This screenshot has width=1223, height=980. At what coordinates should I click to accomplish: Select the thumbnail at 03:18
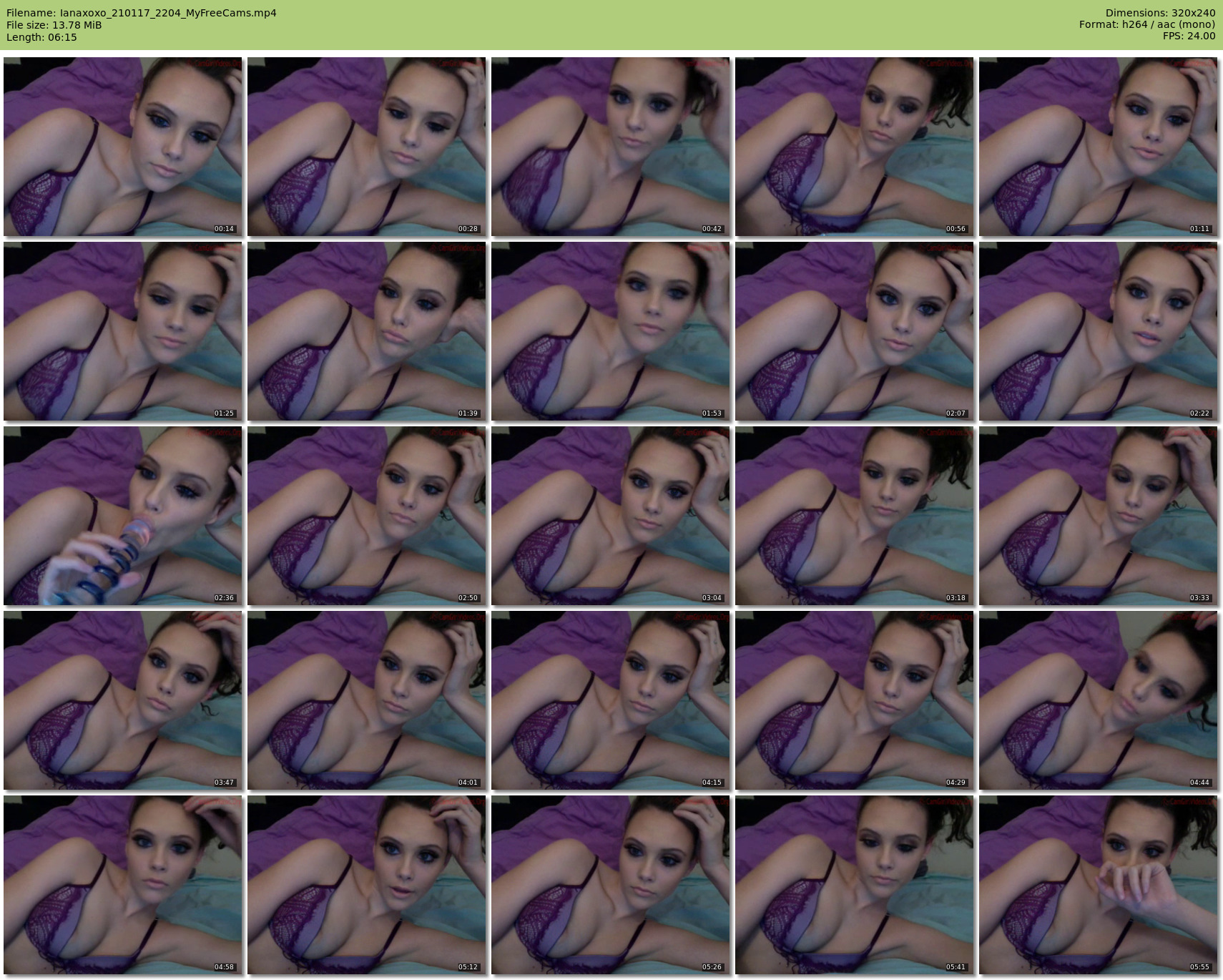pyautogui.click(x=854, y=516)
